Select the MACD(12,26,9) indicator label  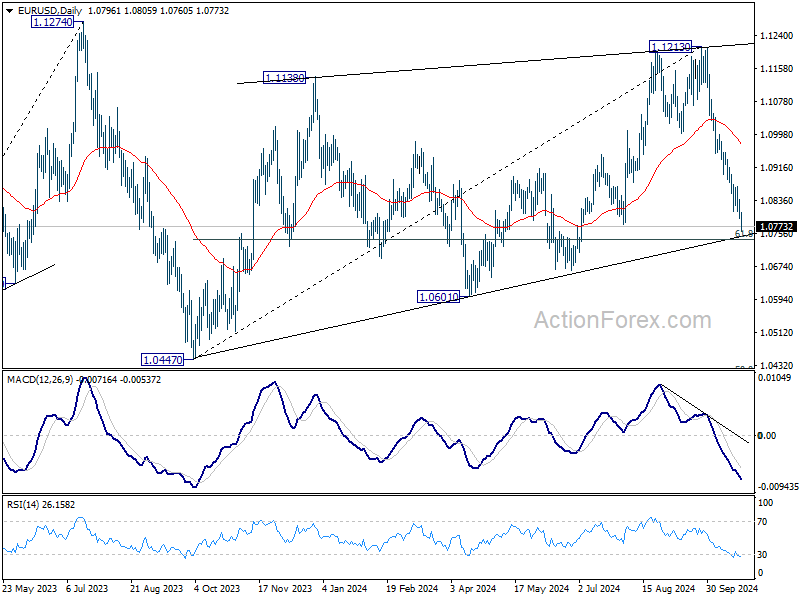coord(40,380)
